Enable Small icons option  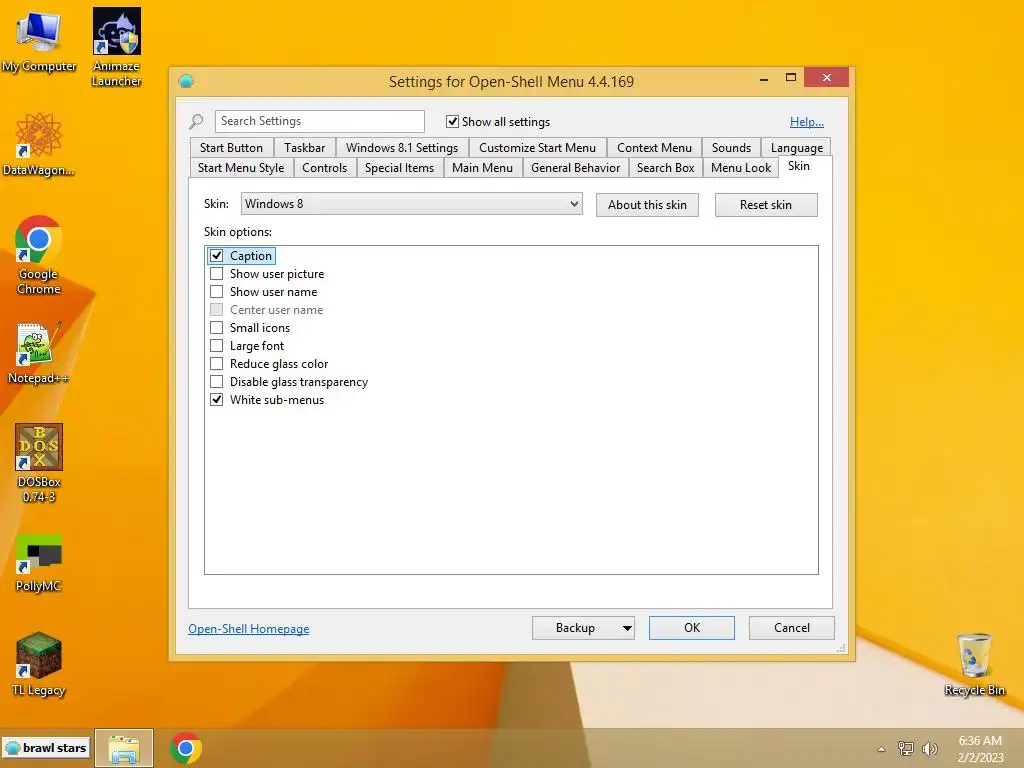coord(217,328)
